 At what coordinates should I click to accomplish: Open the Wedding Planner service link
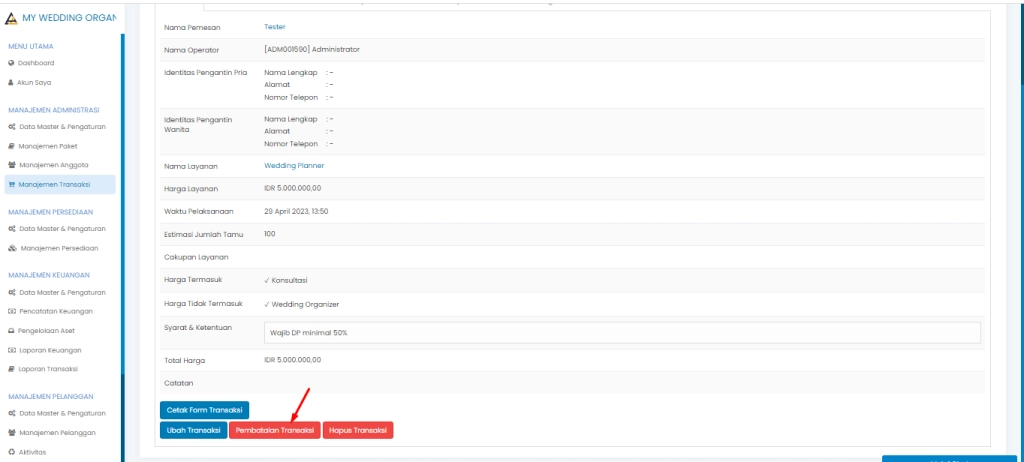coord(294,166)
